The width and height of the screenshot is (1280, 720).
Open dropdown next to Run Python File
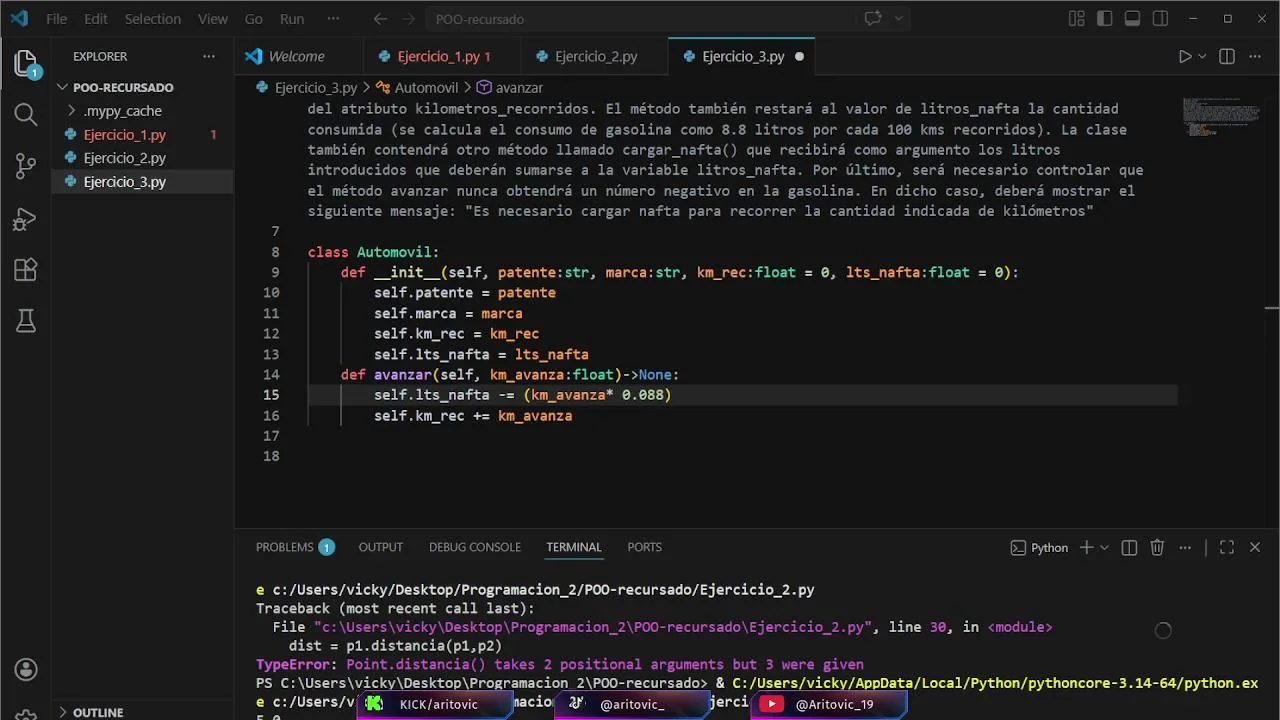point(1202,57)
